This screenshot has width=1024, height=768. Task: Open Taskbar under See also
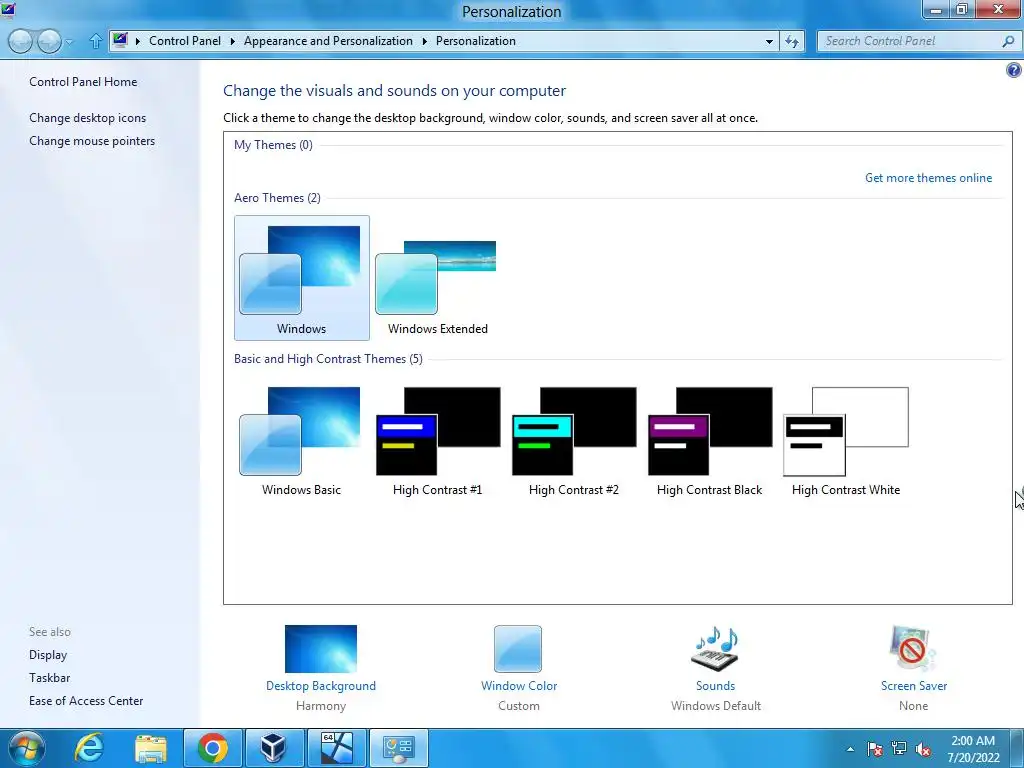pyautogui.click(x=49, y=677)
